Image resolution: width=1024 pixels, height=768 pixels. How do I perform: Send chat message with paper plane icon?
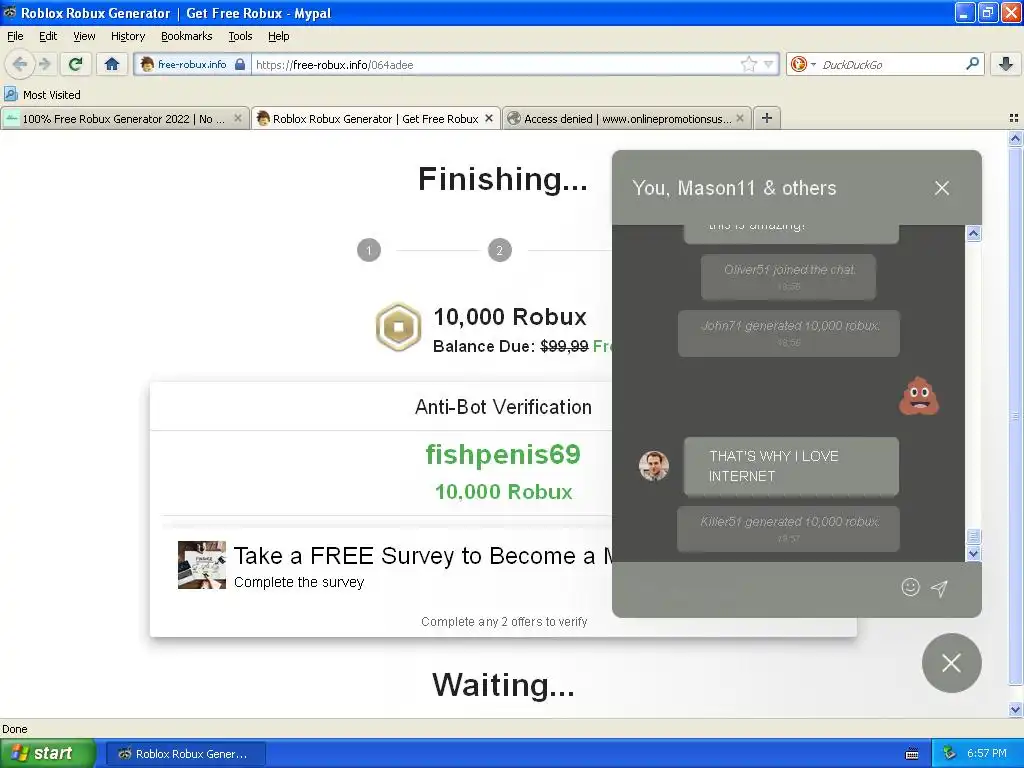tap(939, 588)
